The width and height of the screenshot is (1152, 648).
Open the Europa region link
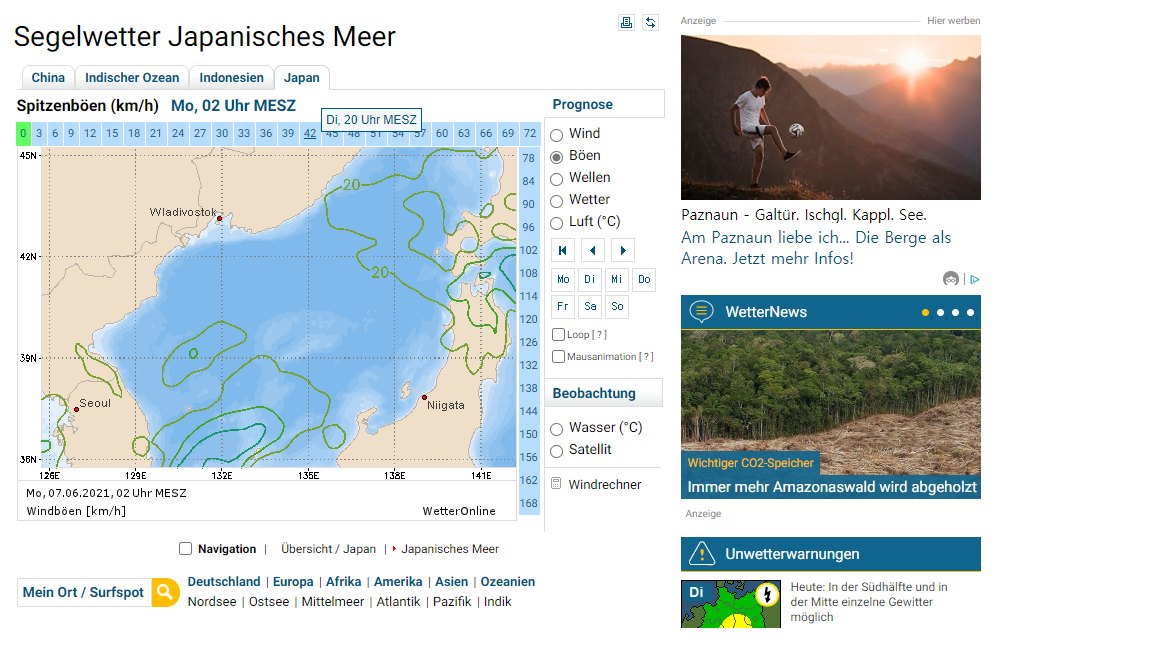pos(293,582)
